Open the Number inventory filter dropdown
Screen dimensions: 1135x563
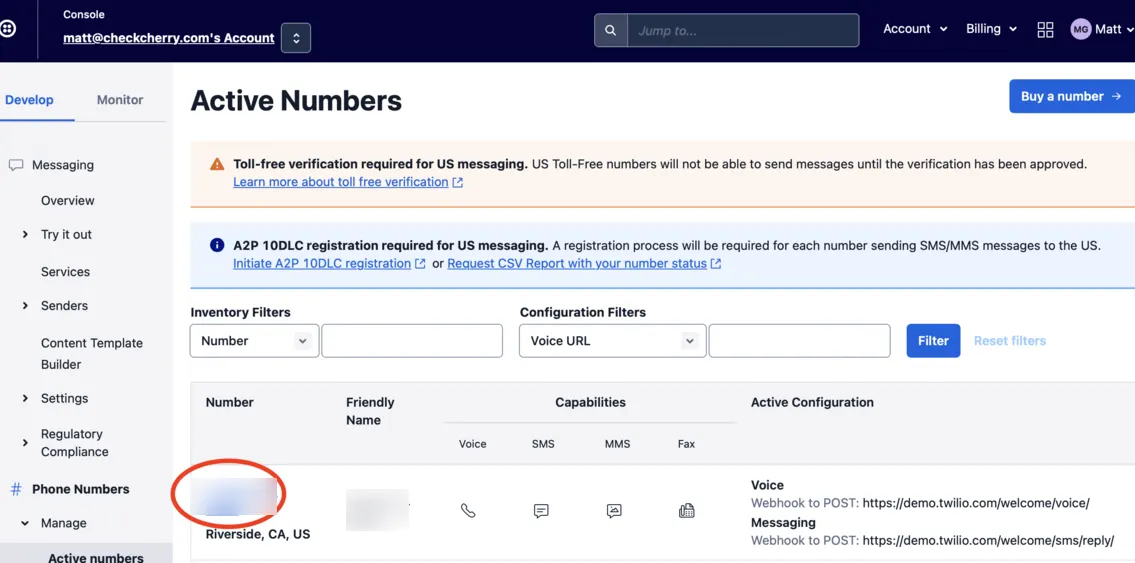pos(254,341)
